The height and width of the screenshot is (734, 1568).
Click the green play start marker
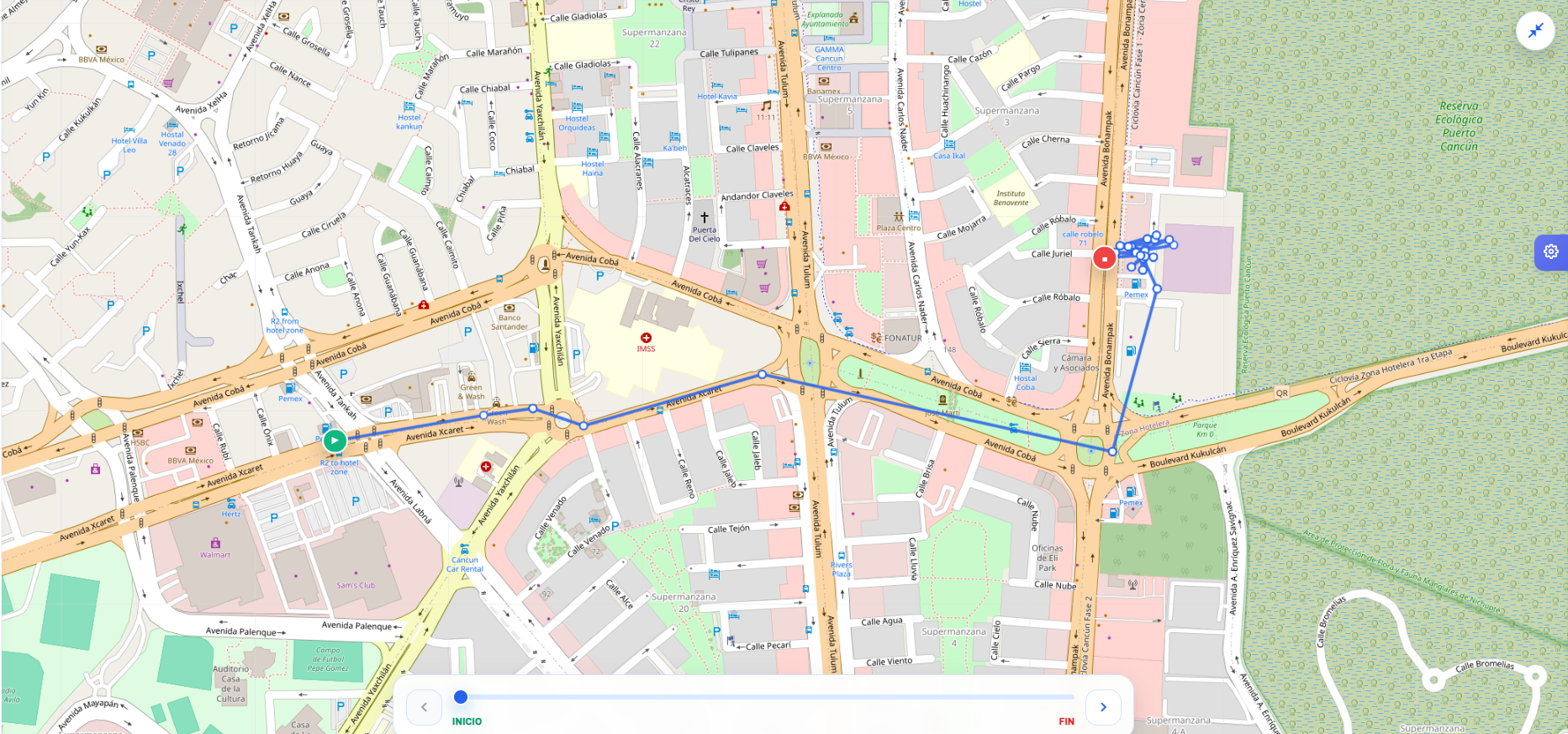tap(335, 440)
